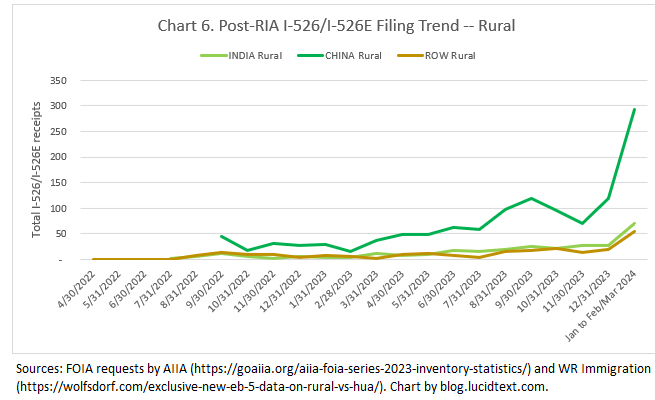Select the 'Total I-526/I-526E receipts' axis title
This screenshot has height=400, width=655.
38,169
